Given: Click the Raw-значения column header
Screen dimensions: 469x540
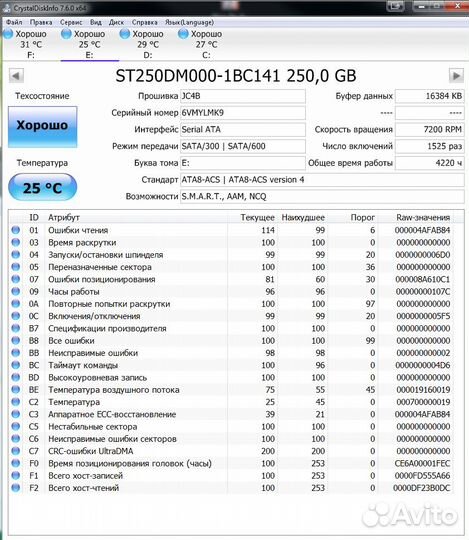Looking at the screenshot, I should pos(423,218).
